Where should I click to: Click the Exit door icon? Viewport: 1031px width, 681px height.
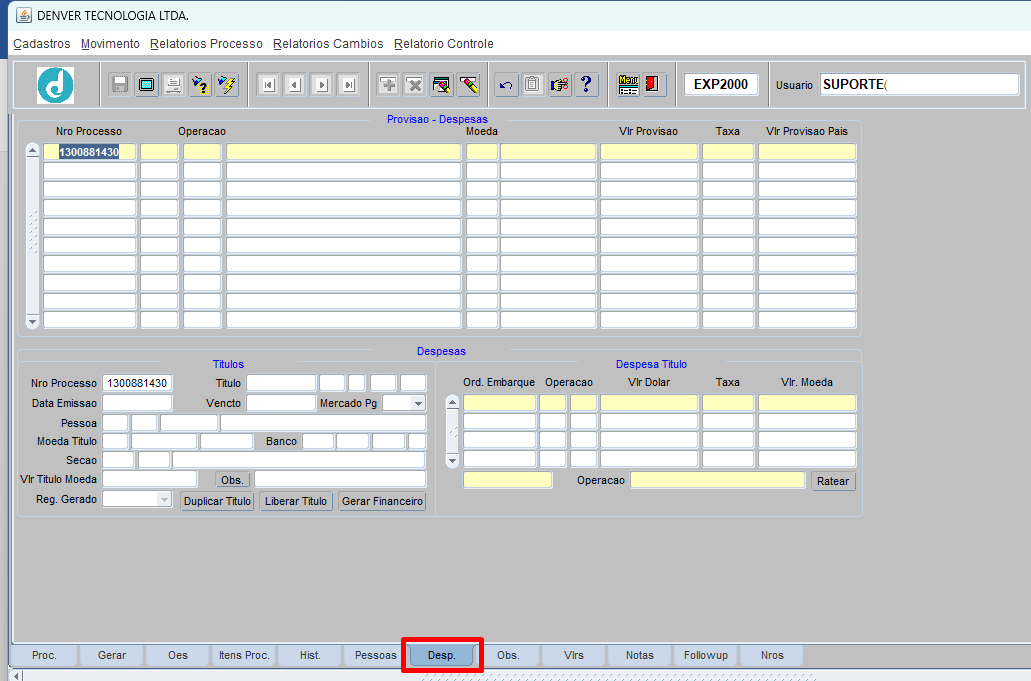pos(655,85)
